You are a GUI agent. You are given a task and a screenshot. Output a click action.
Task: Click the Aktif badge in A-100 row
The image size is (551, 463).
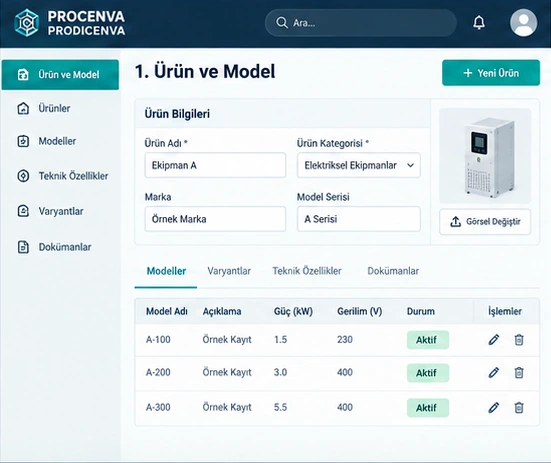point(428,340)
